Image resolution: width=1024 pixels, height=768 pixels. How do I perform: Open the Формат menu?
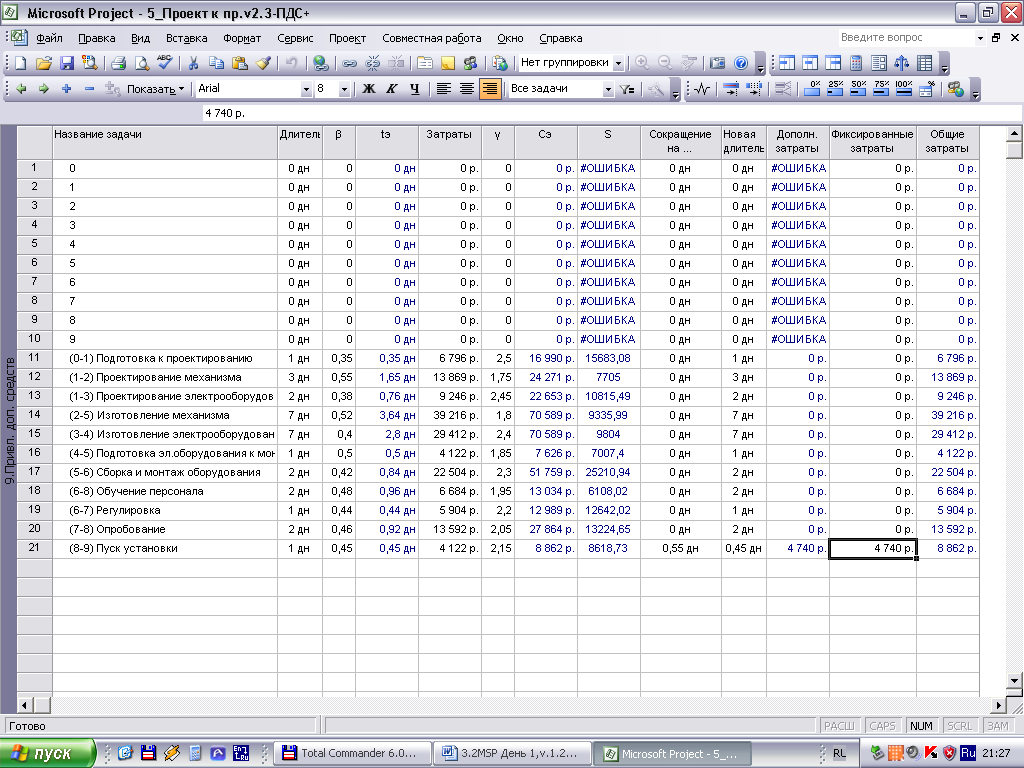(242, 38)
